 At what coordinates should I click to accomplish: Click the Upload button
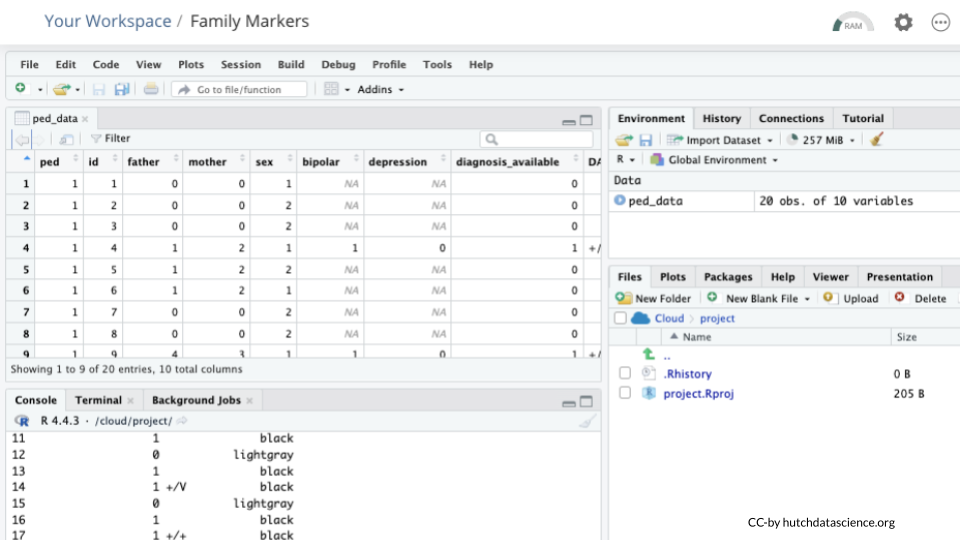(x=851, y=298)
